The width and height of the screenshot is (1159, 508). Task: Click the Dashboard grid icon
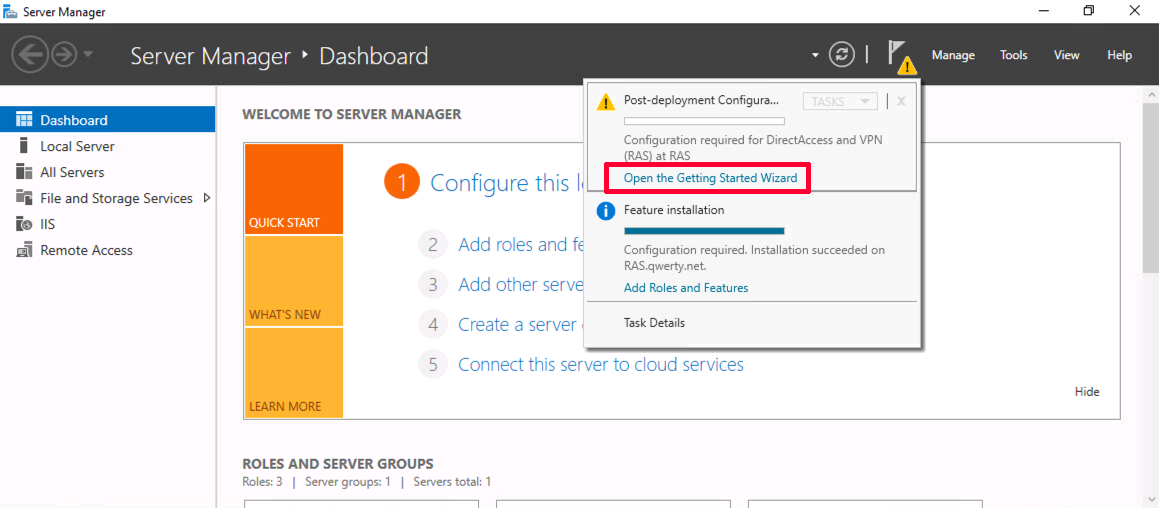pos(24,120)
